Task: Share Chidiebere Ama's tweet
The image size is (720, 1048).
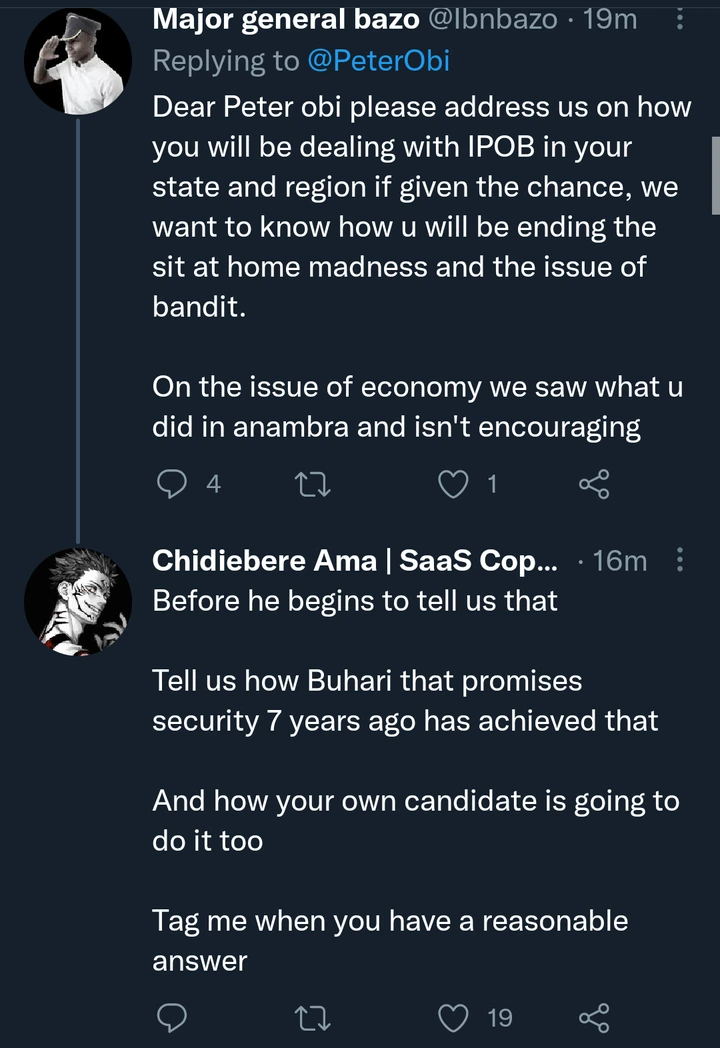Action: tap(593, 1018)
